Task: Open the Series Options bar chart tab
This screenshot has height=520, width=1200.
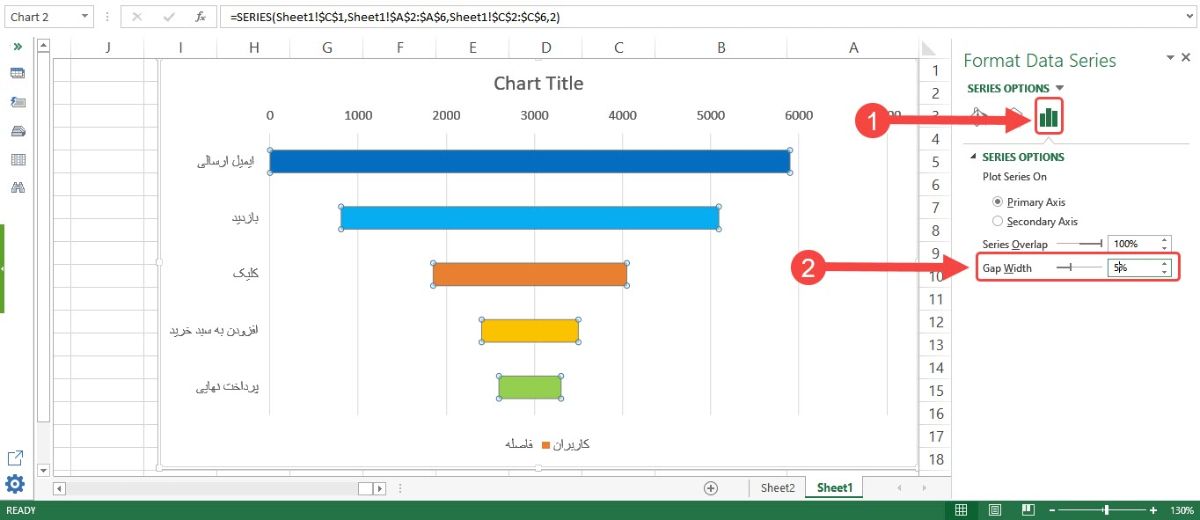Action: point(1048,117)
